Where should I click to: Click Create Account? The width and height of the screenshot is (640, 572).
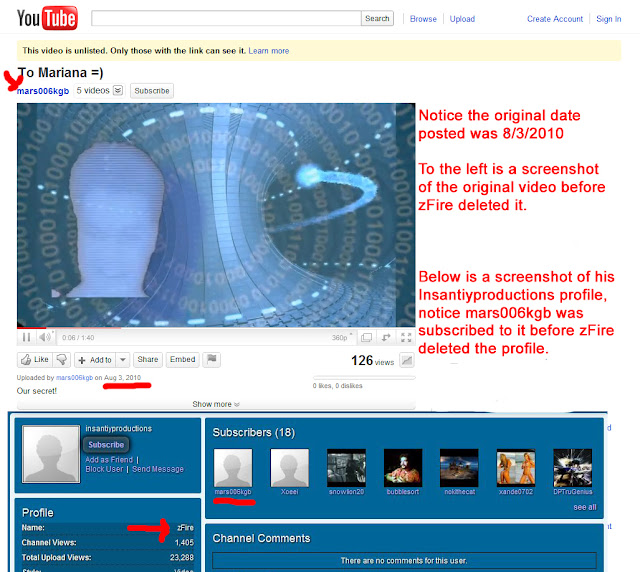tap(555, 19)
